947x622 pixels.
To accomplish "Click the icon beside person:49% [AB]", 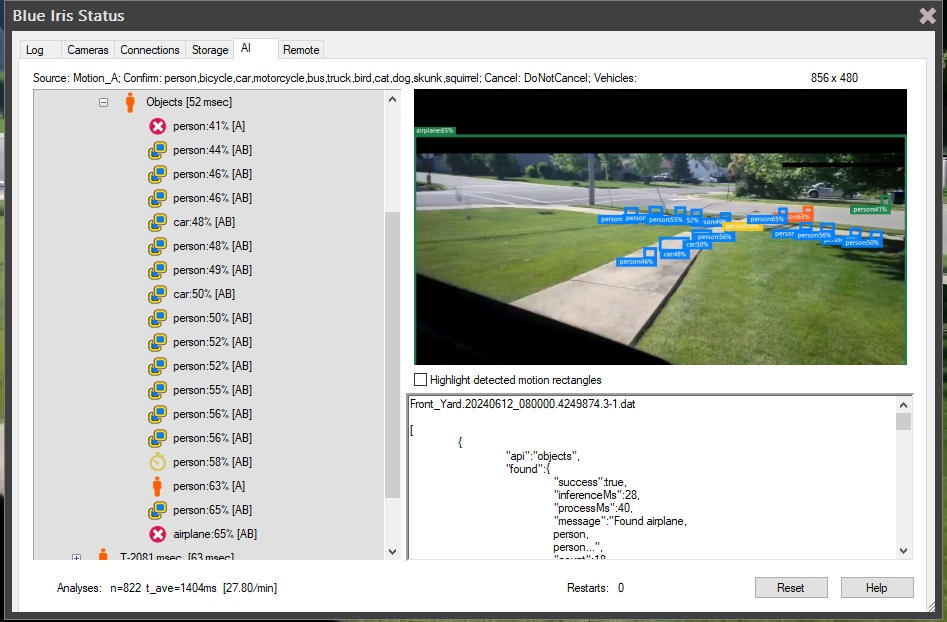I will coord(158,270).
